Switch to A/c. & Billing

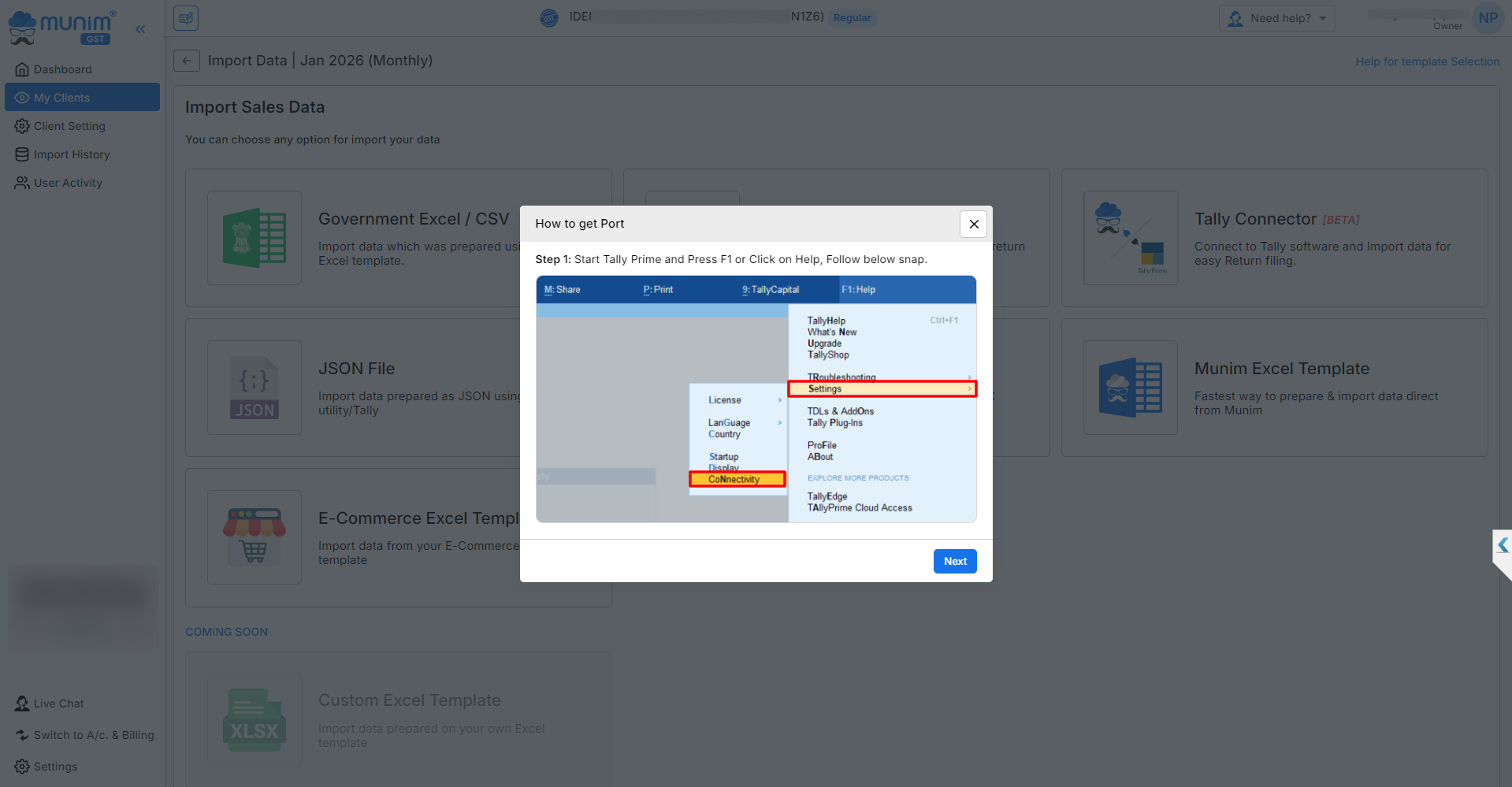coord(93,735)
